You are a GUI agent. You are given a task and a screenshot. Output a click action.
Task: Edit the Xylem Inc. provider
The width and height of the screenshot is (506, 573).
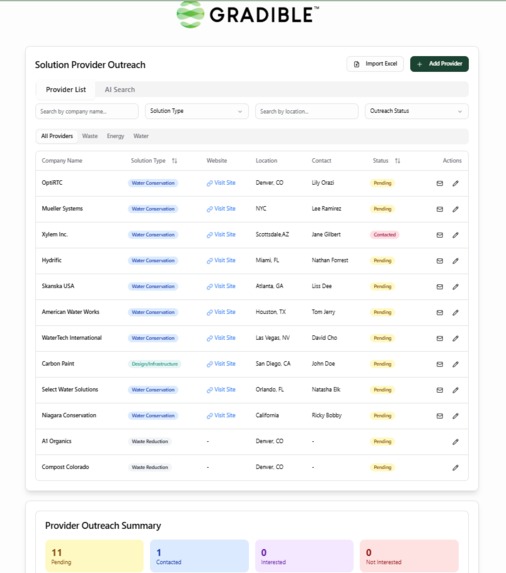pos(455,235)
